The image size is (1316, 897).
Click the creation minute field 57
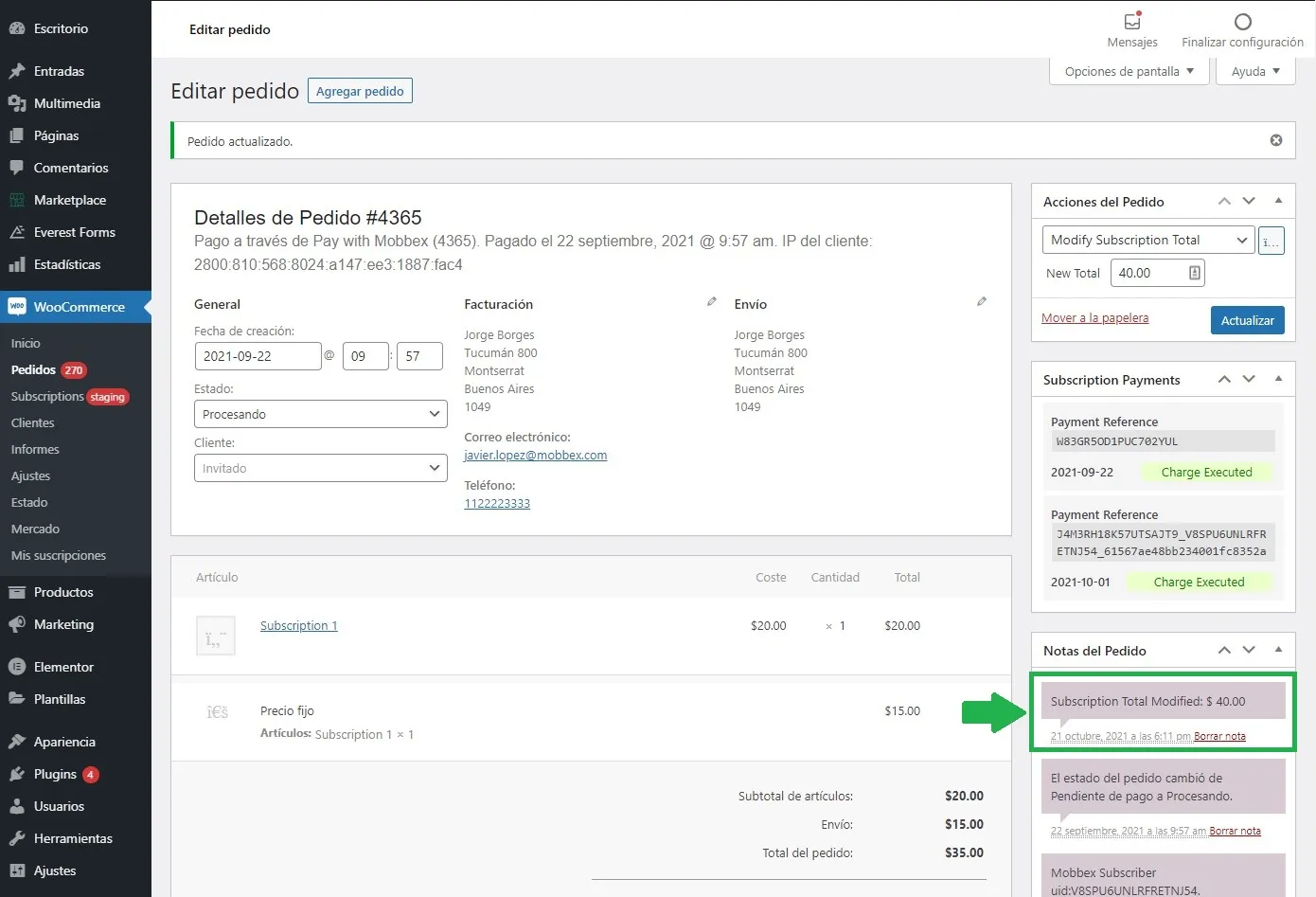click(420, 356)
